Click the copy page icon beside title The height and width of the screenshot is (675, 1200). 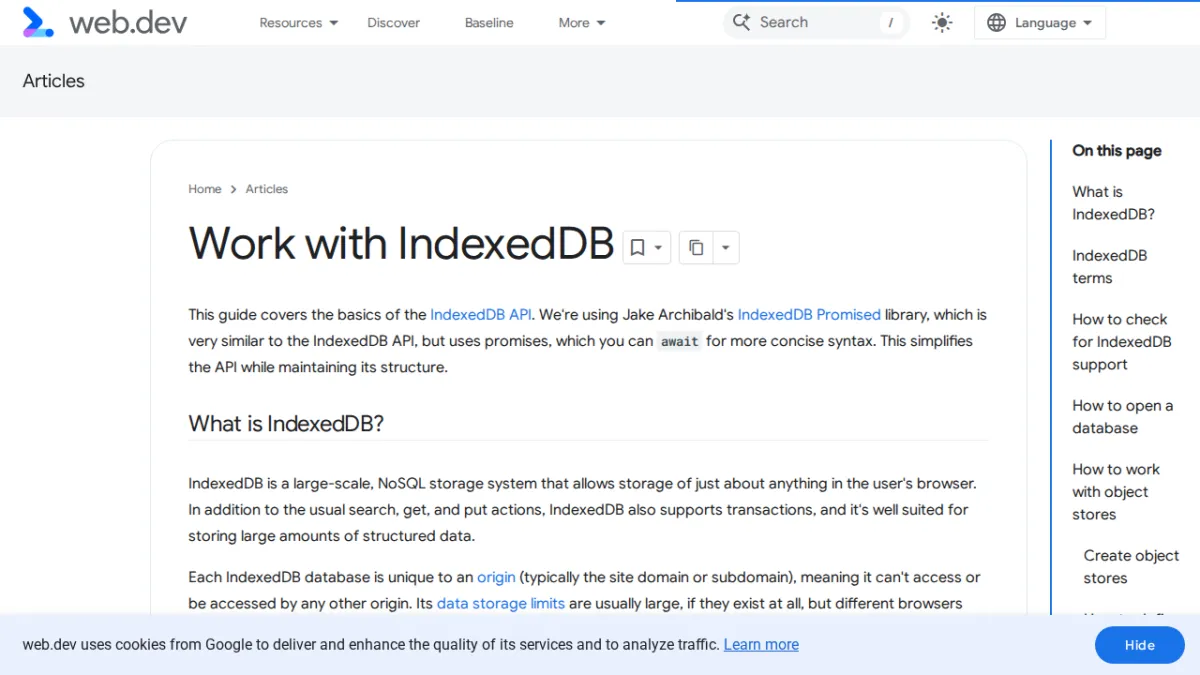[x=696, y=247]
